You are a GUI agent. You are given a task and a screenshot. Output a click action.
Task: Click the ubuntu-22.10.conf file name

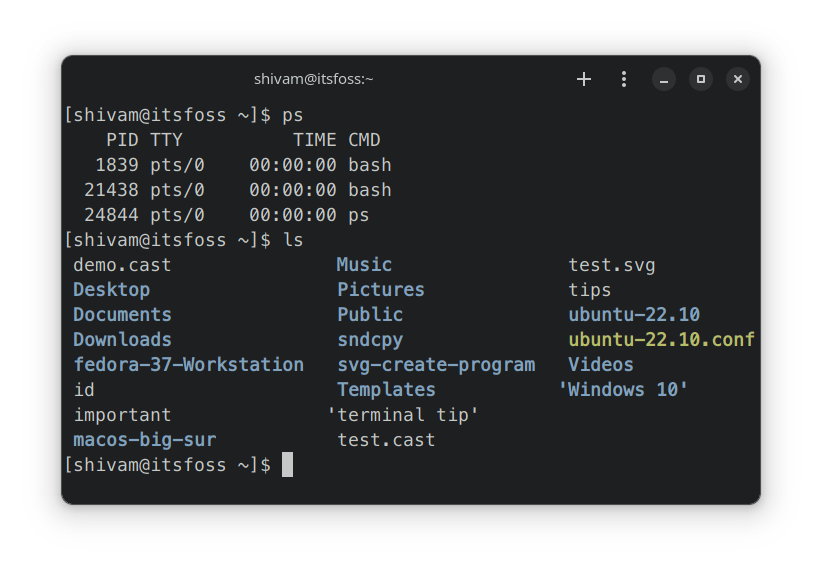coord(661,340)
